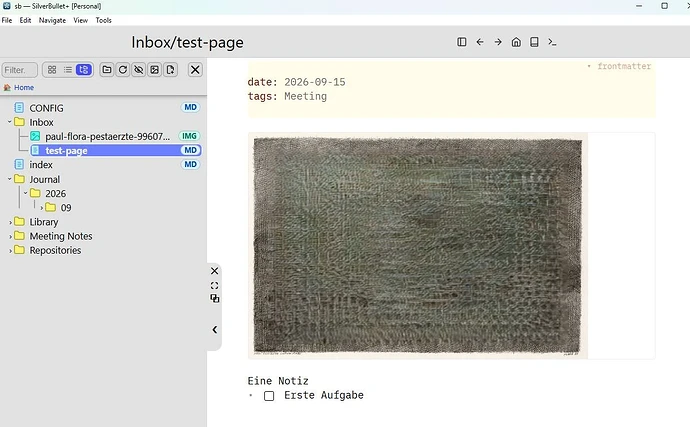Click the Eine Notiz text line
Viewport: 690px width, 427px height.
278,381
